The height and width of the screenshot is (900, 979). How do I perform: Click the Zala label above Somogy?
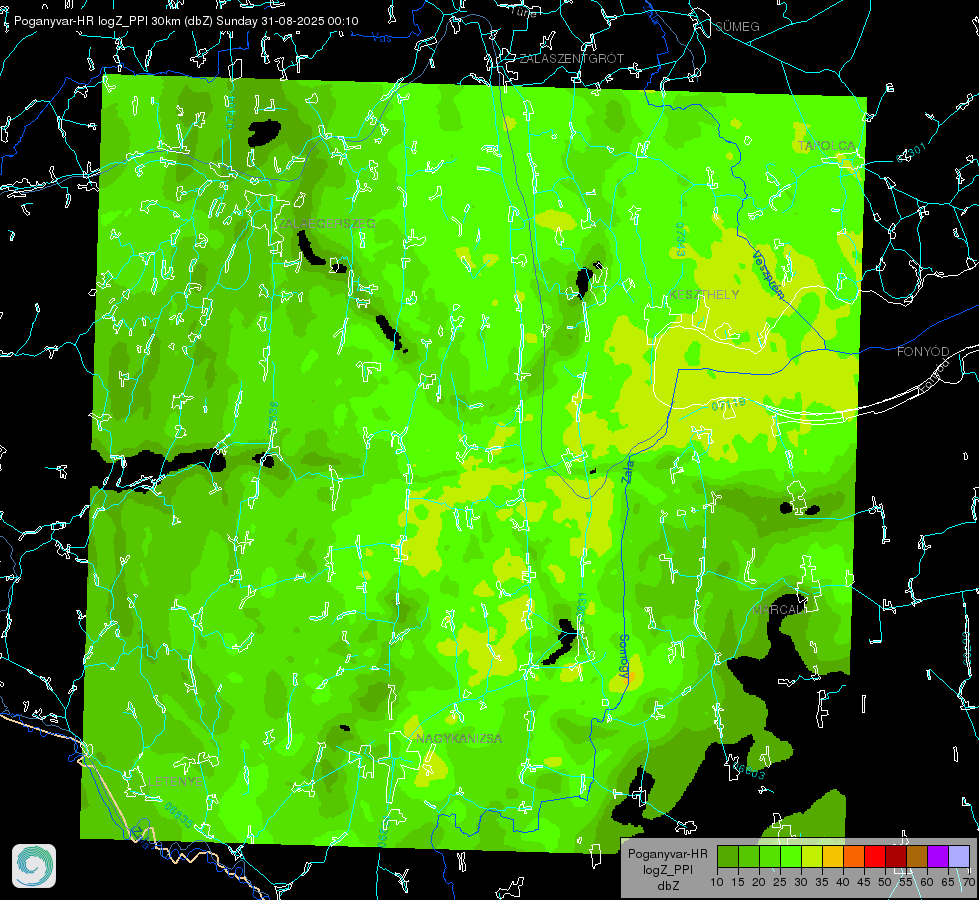(x=627, y=471)
